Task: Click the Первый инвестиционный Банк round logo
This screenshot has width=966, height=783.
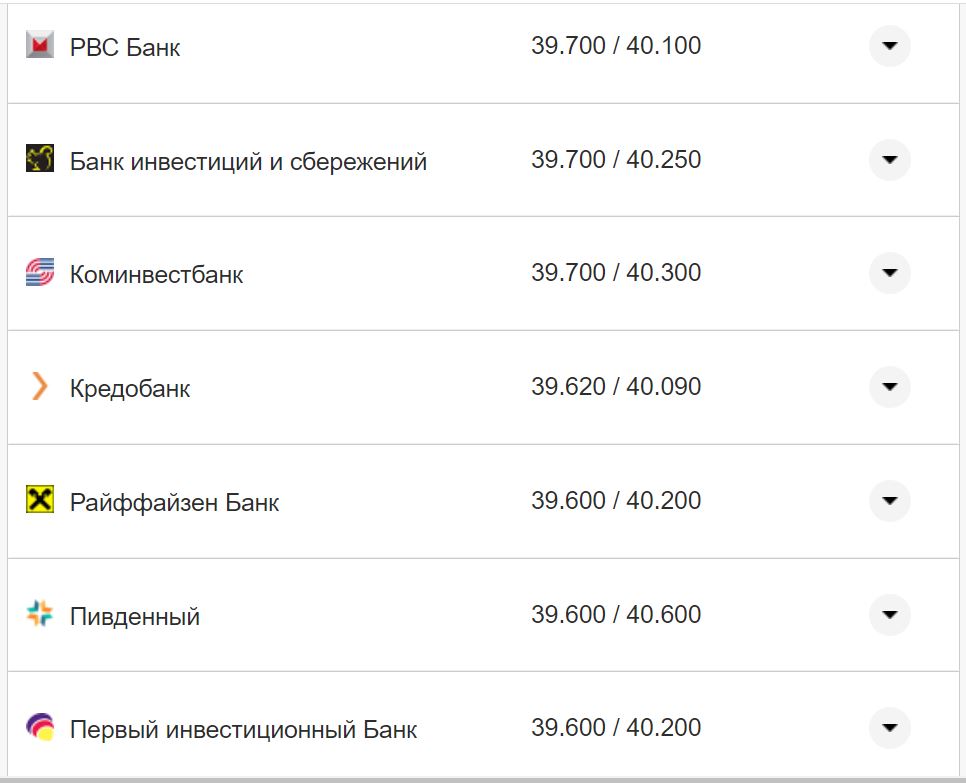Action: 38,729
